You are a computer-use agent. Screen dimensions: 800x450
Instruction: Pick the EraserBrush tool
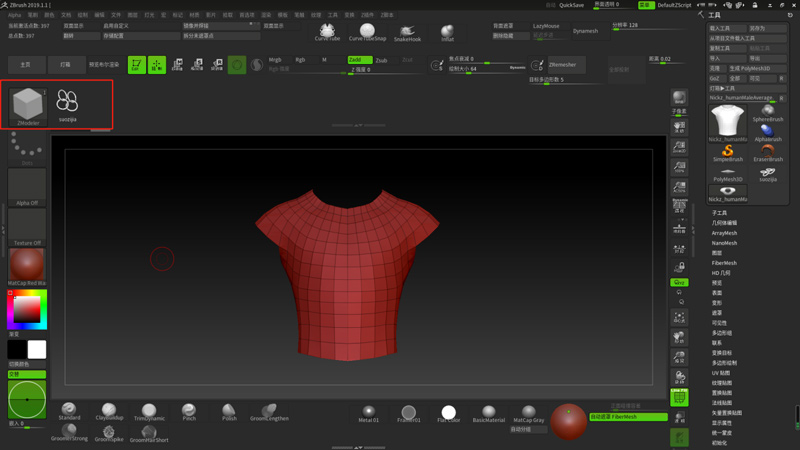coord(768,152)
